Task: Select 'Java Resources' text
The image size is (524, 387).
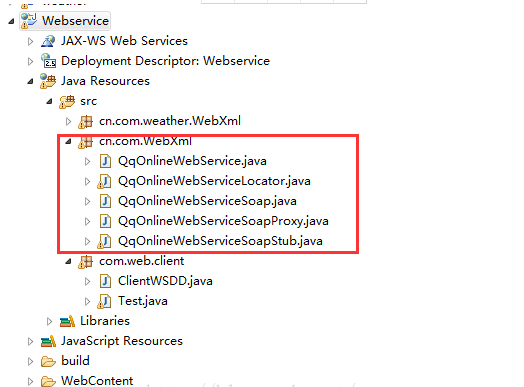Action: (105, 81)
